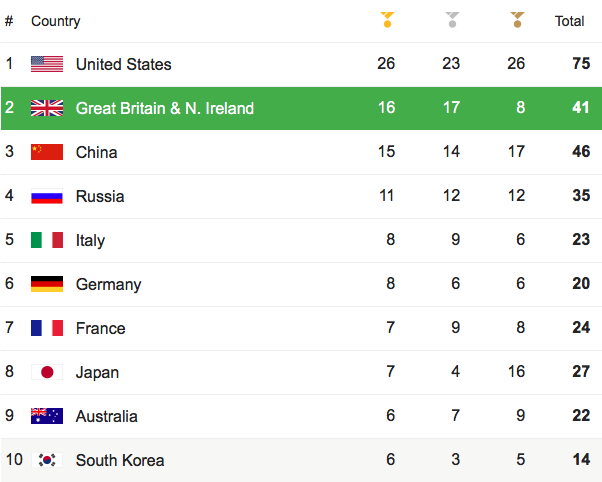Click the United States flag icon
The image size is (602, 482).
click(x=47, y=64)
